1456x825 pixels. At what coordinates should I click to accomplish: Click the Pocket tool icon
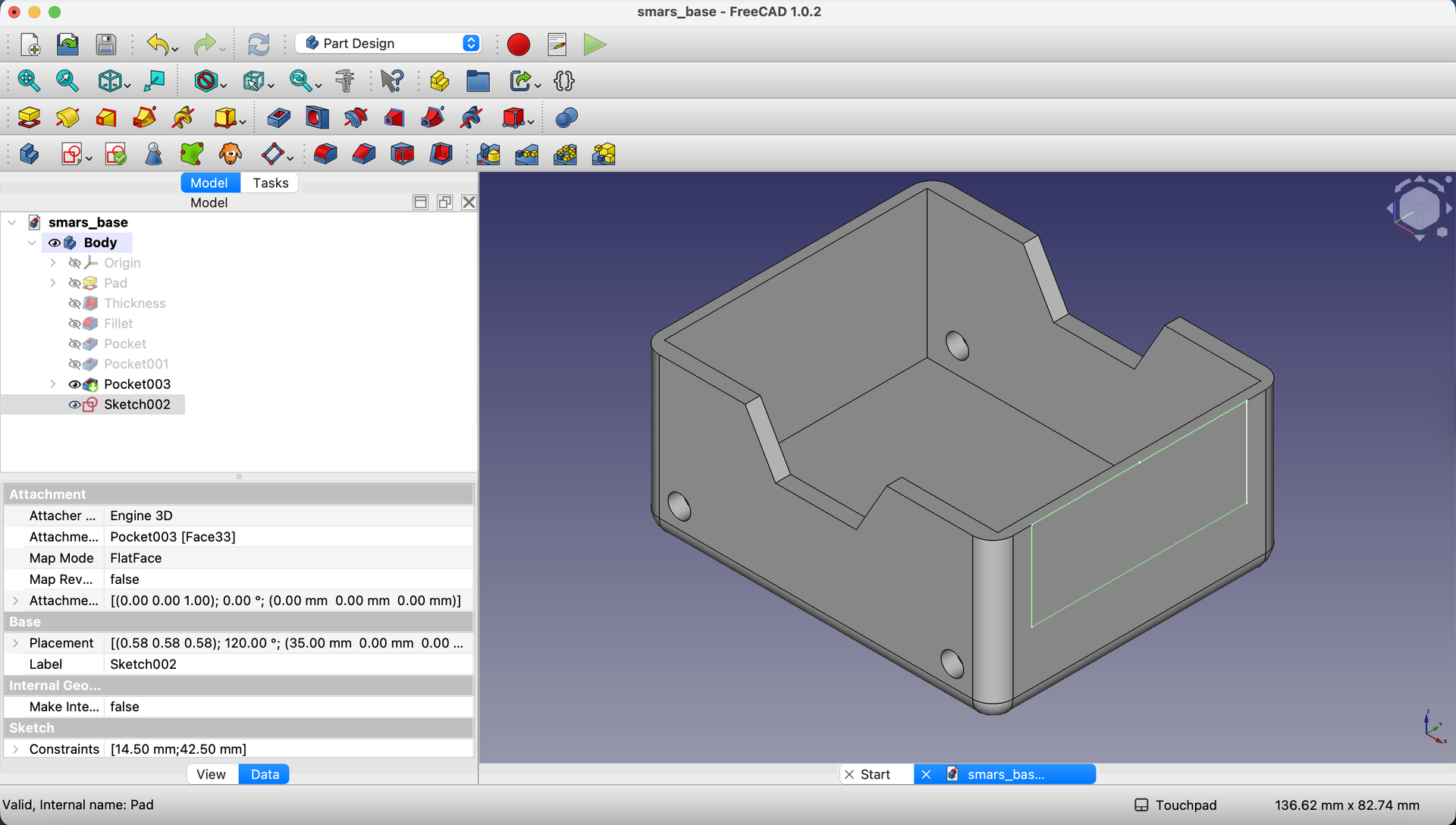[278, 118]
